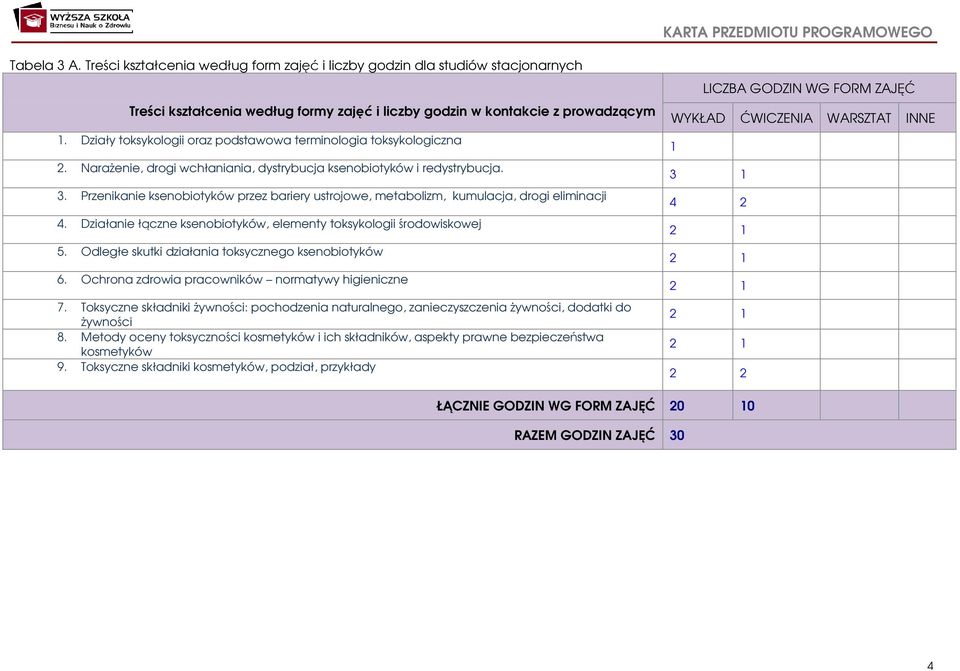Click ĆWICZENIA value 1 for Odległe skutki row
This screenshot has width=960, height=671.
[x=743, y=258]
